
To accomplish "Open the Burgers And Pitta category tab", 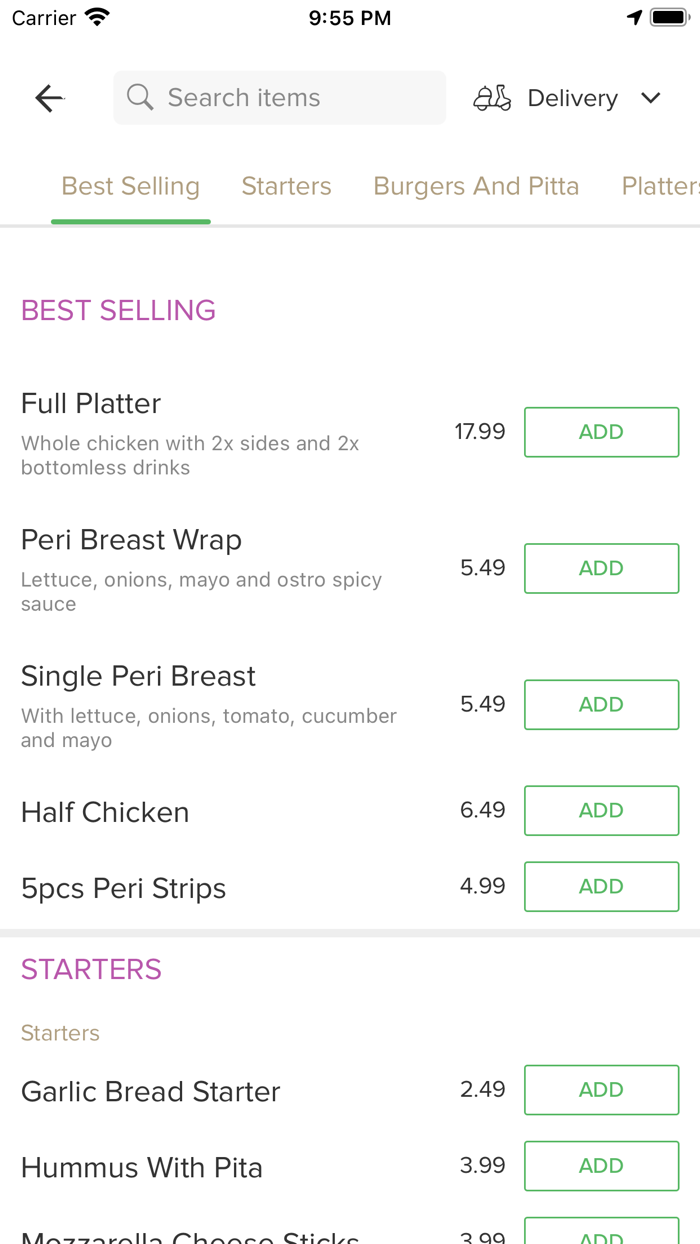I will tap(476, 186).
